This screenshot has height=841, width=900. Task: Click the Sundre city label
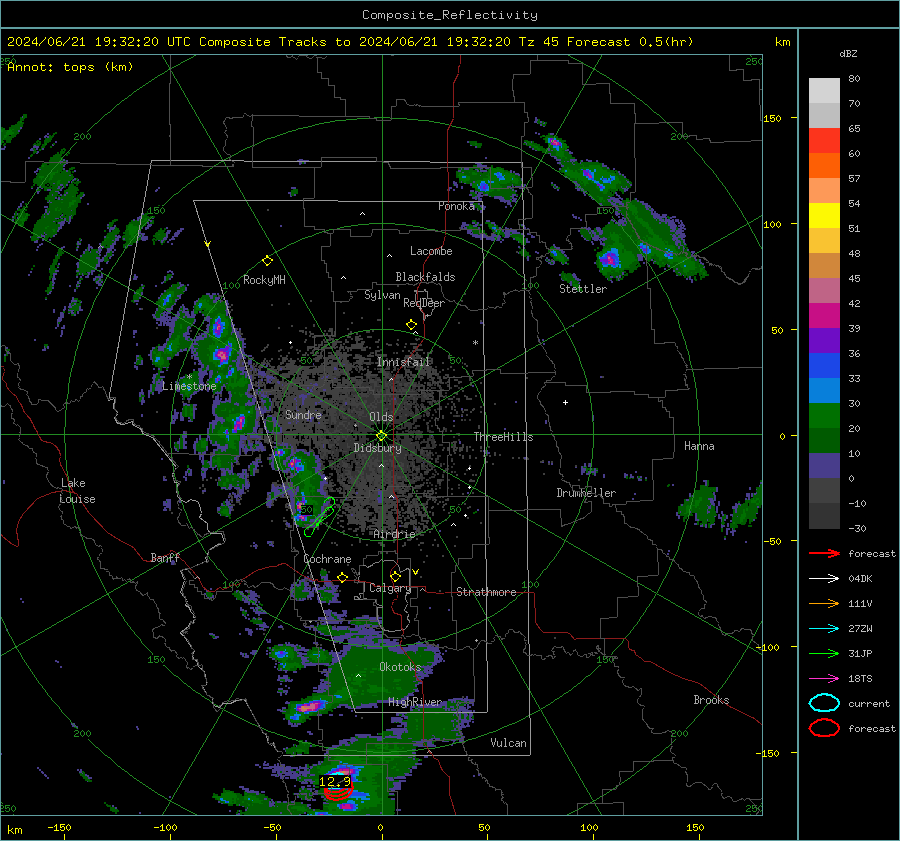tap(303, 414)
